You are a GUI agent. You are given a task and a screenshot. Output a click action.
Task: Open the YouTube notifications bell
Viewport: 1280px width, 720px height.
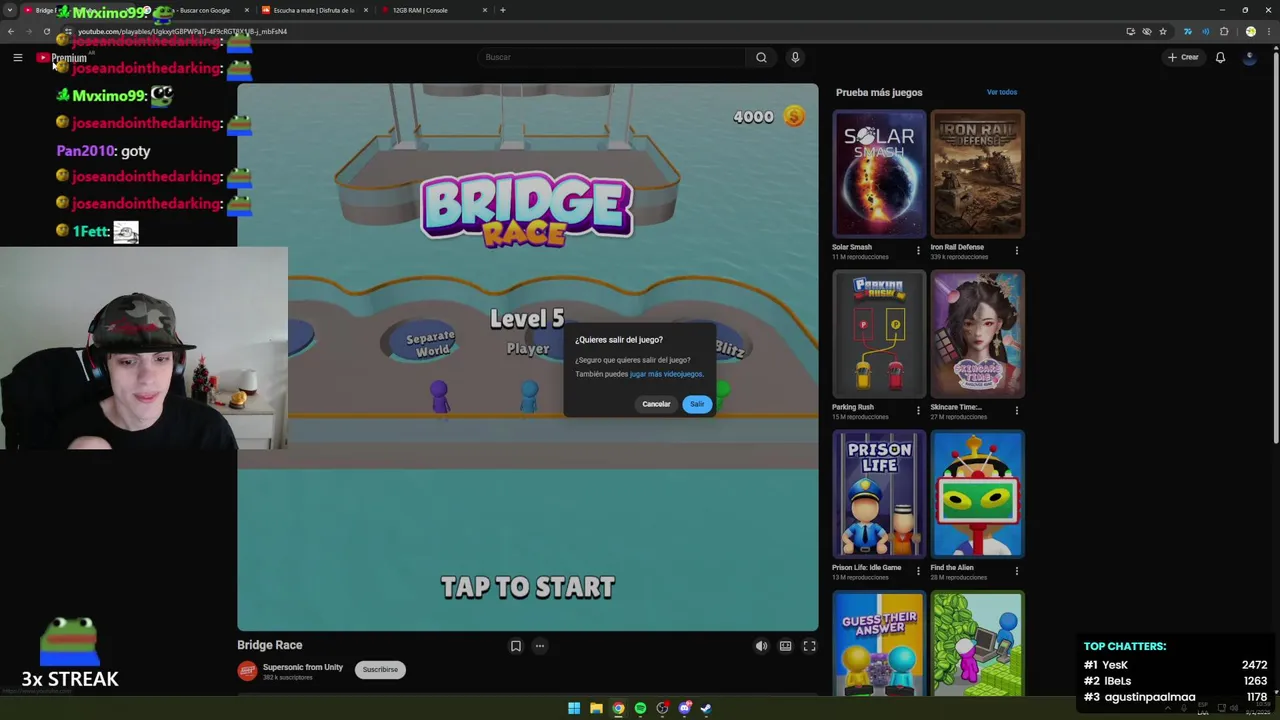(x=1220, y=57)
